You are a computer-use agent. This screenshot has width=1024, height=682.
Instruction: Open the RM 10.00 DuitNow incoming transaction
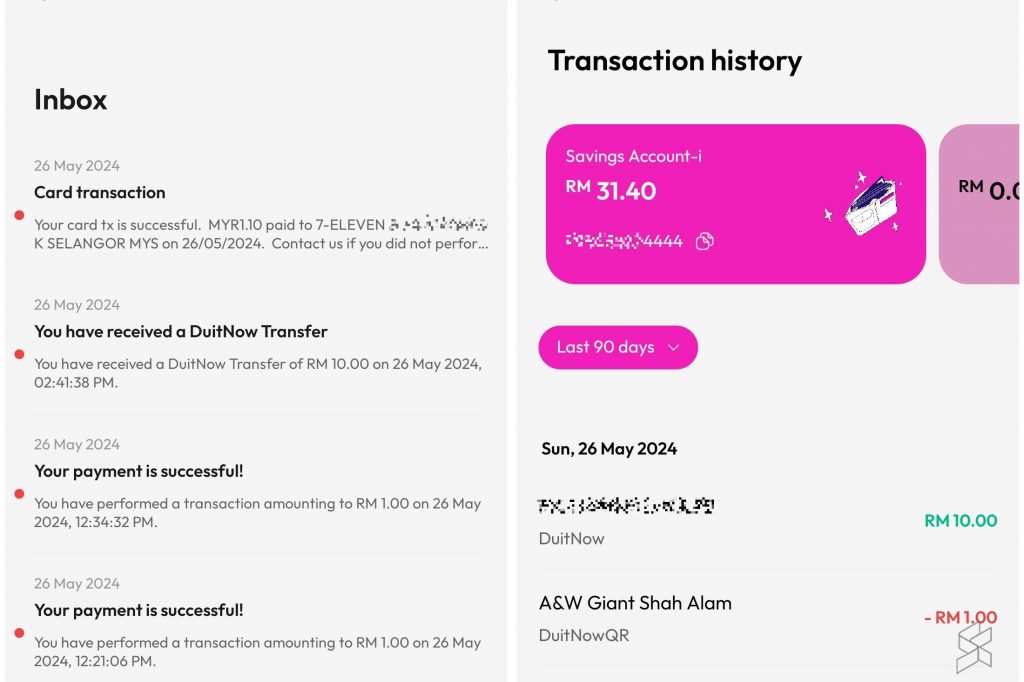768,521
